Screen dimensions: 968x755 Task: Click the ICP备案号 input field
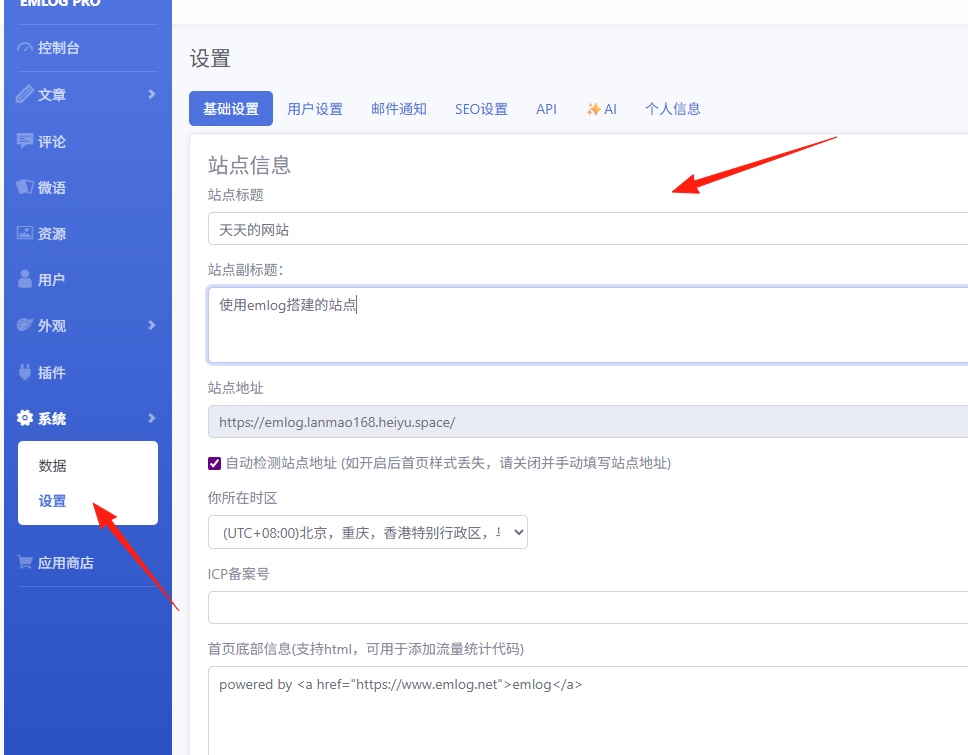click(x=588, y=607)
